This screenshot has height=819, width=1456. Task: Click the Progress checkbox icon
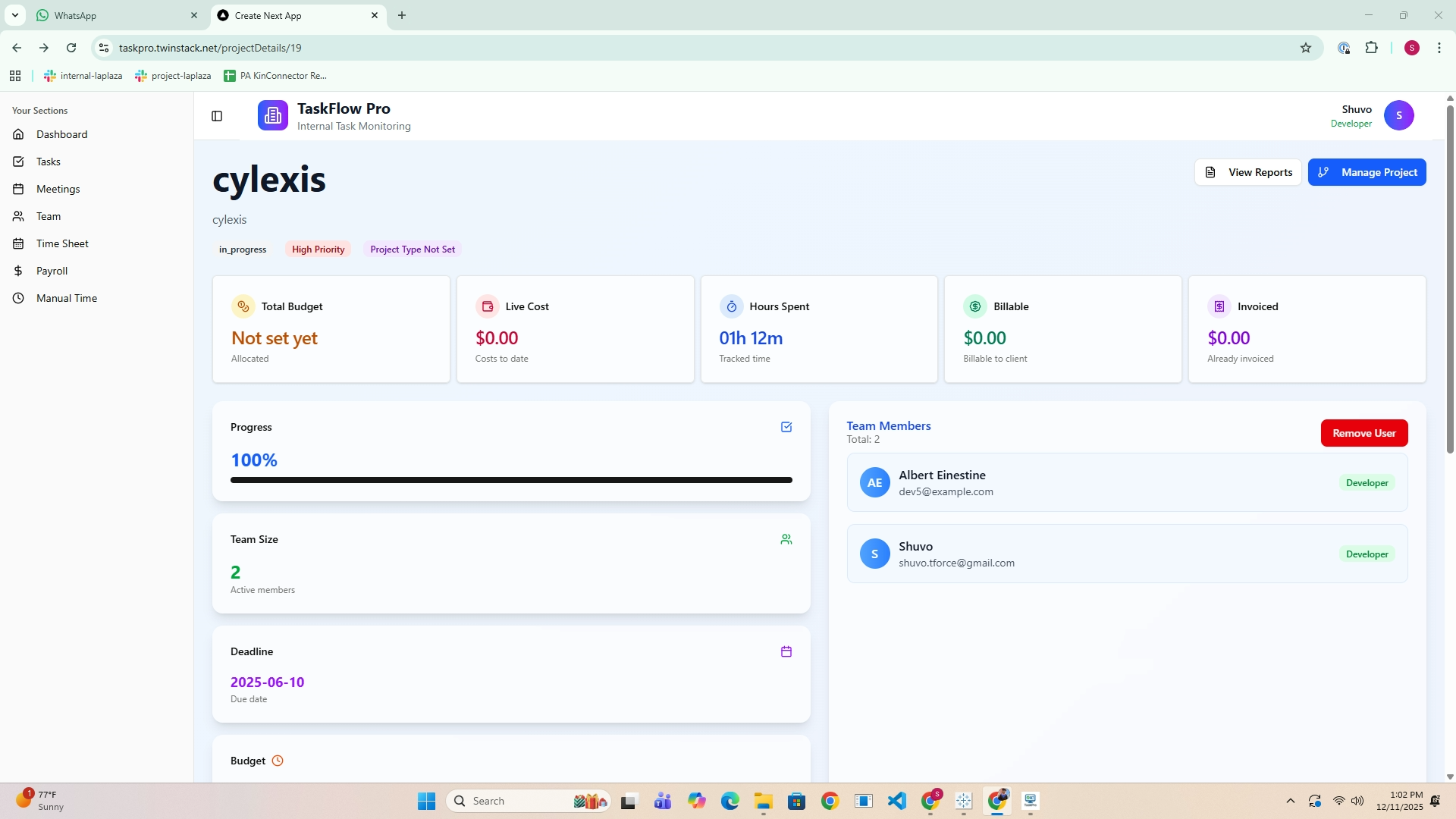(x=786, y=427)
